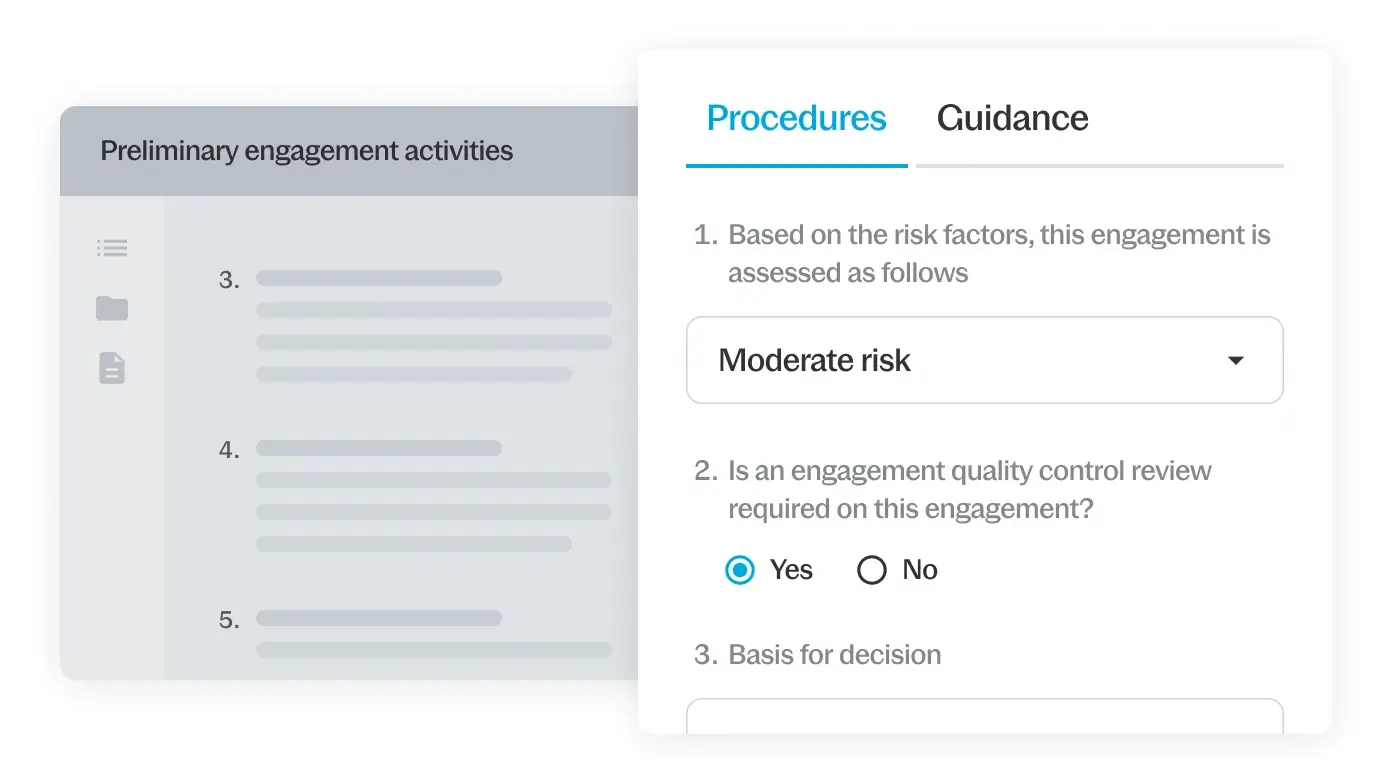Click the folder icon in left sidebar

point(112,308)
